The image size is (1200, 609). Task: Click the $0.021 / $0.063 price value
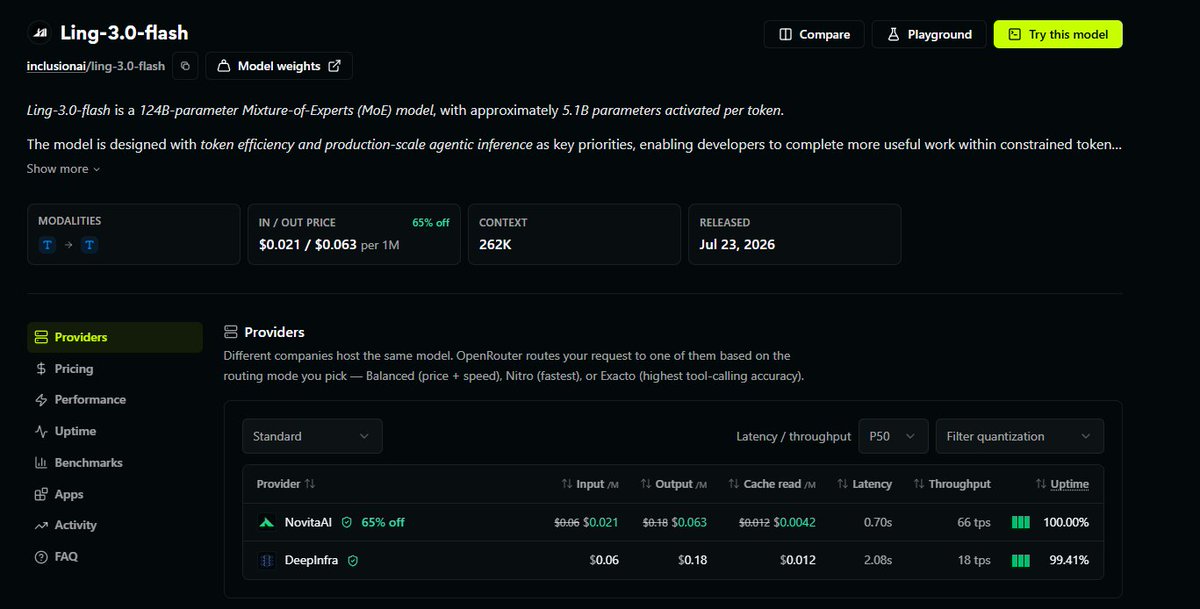tap(308, 244)
